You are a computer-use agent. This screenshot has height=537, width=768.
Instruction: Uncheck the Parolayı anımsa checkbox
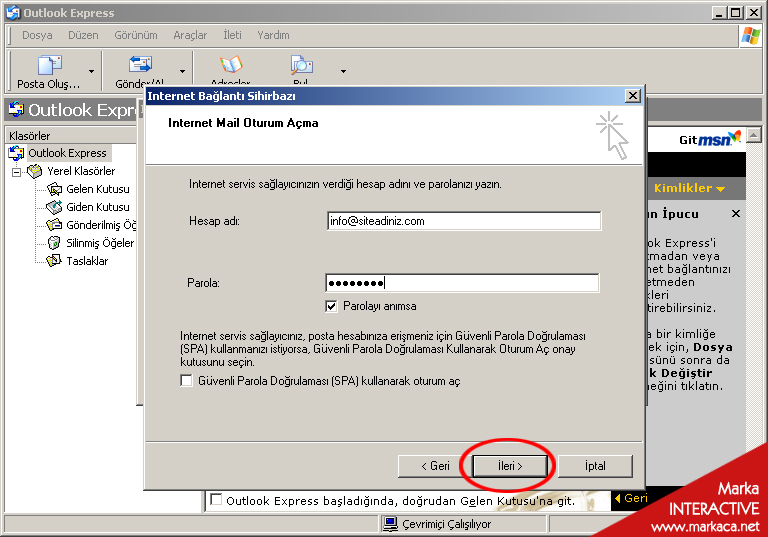331,306
